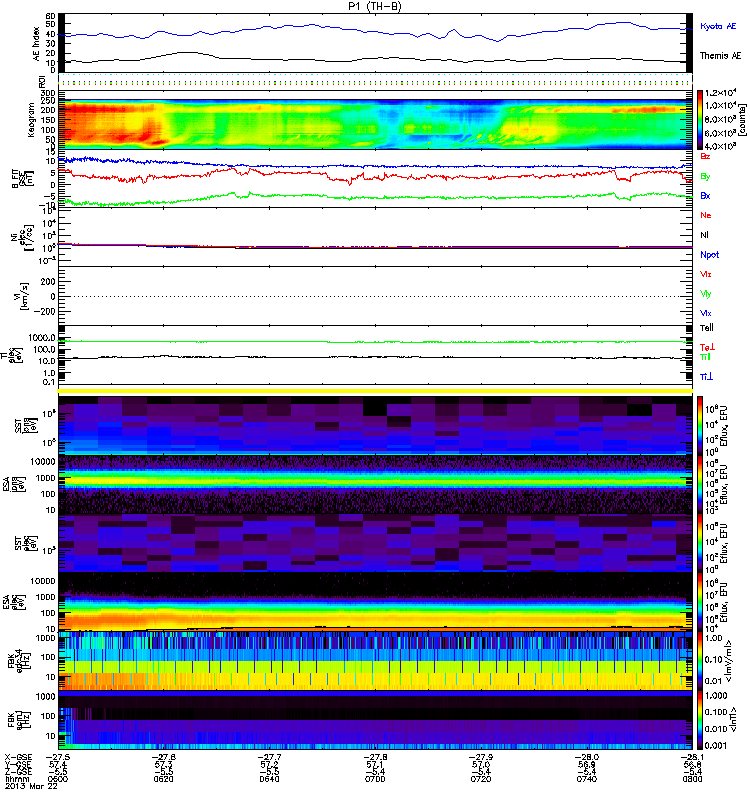Click the "-27.5" X-GSE position value
Screen dimensions: 750x800
(x=58, y=758)
